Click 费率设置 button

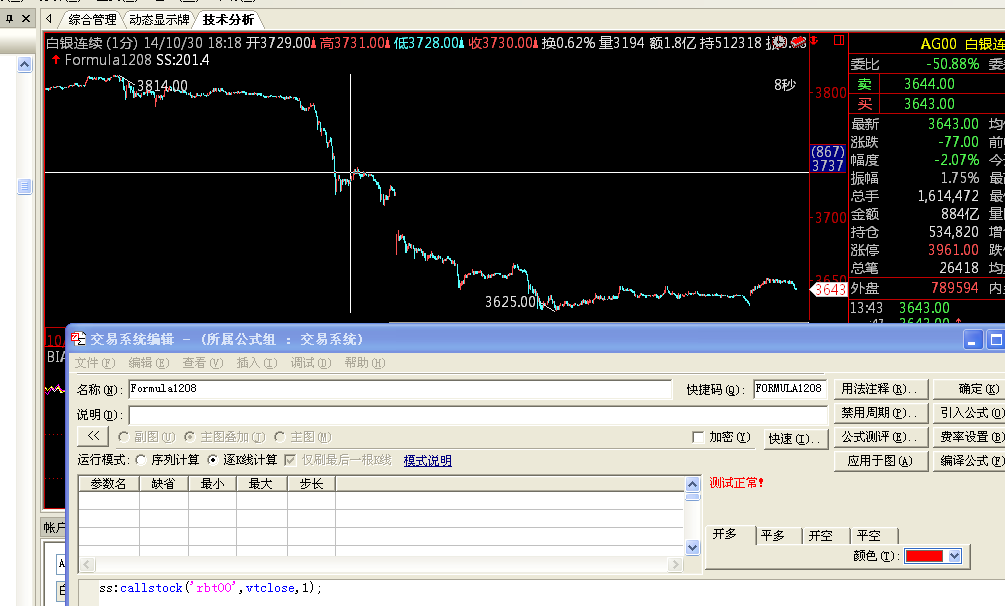tap(970, 437)
